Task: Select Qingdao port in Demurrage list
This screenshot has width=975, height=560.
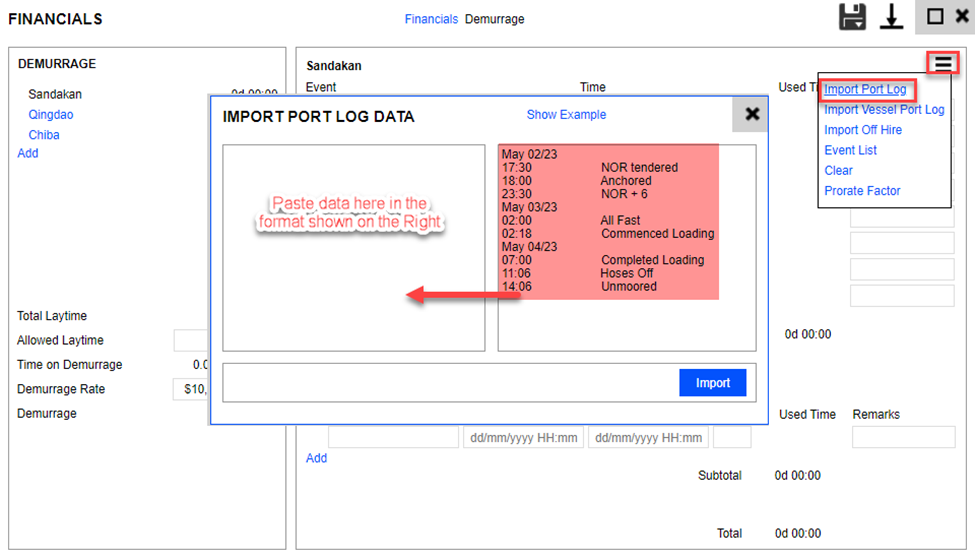Action: 51,115
